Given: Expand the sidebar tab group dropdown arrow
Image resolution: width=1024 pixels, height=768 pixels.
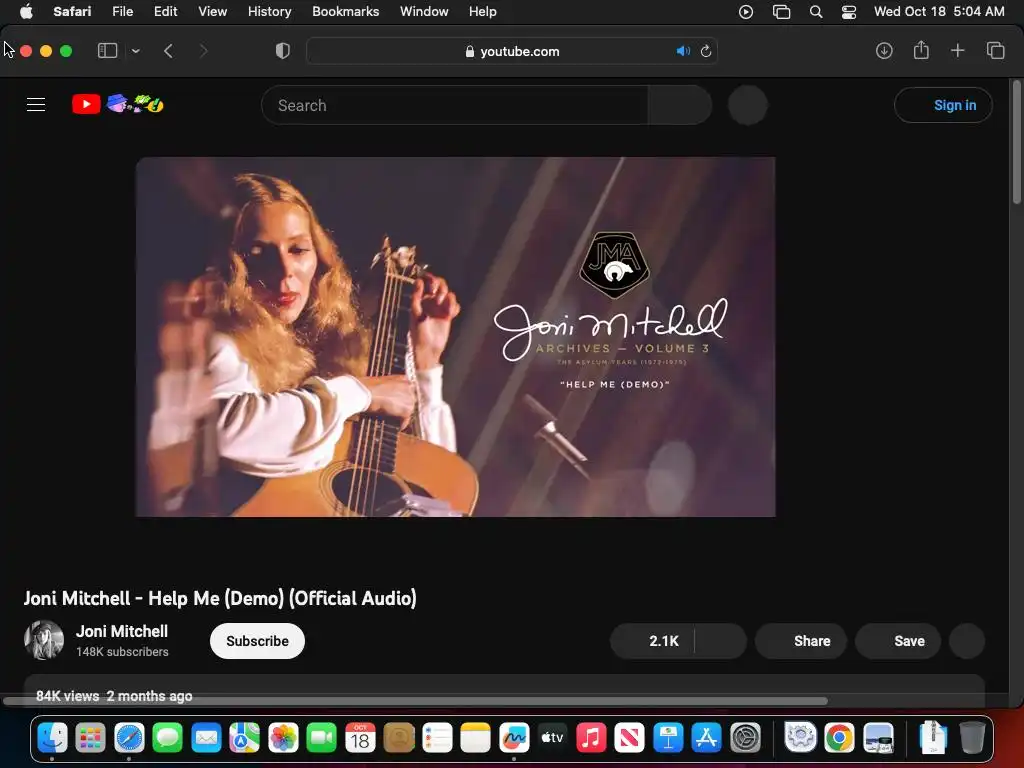Looking at the screenshot, I should coord(135,51).
